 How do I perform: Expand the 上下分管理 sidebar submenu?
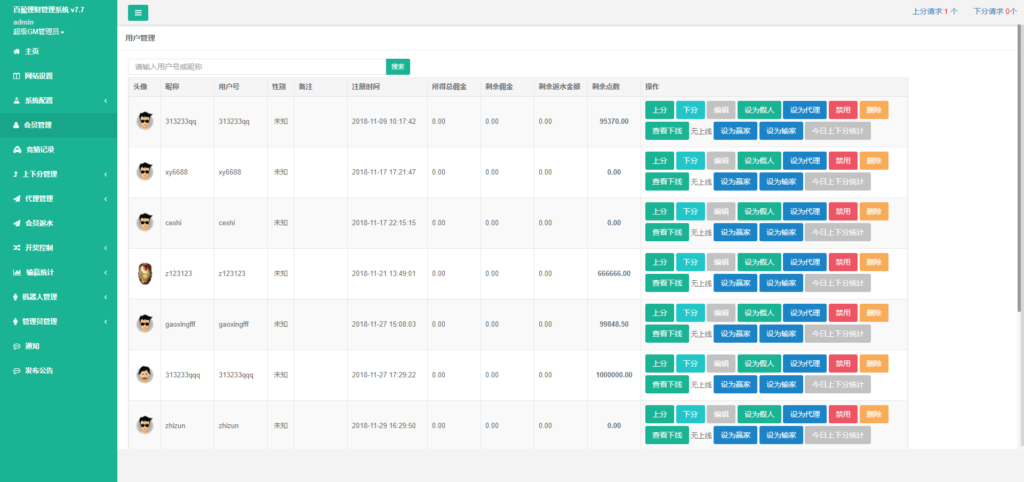(x=58, y=174)
